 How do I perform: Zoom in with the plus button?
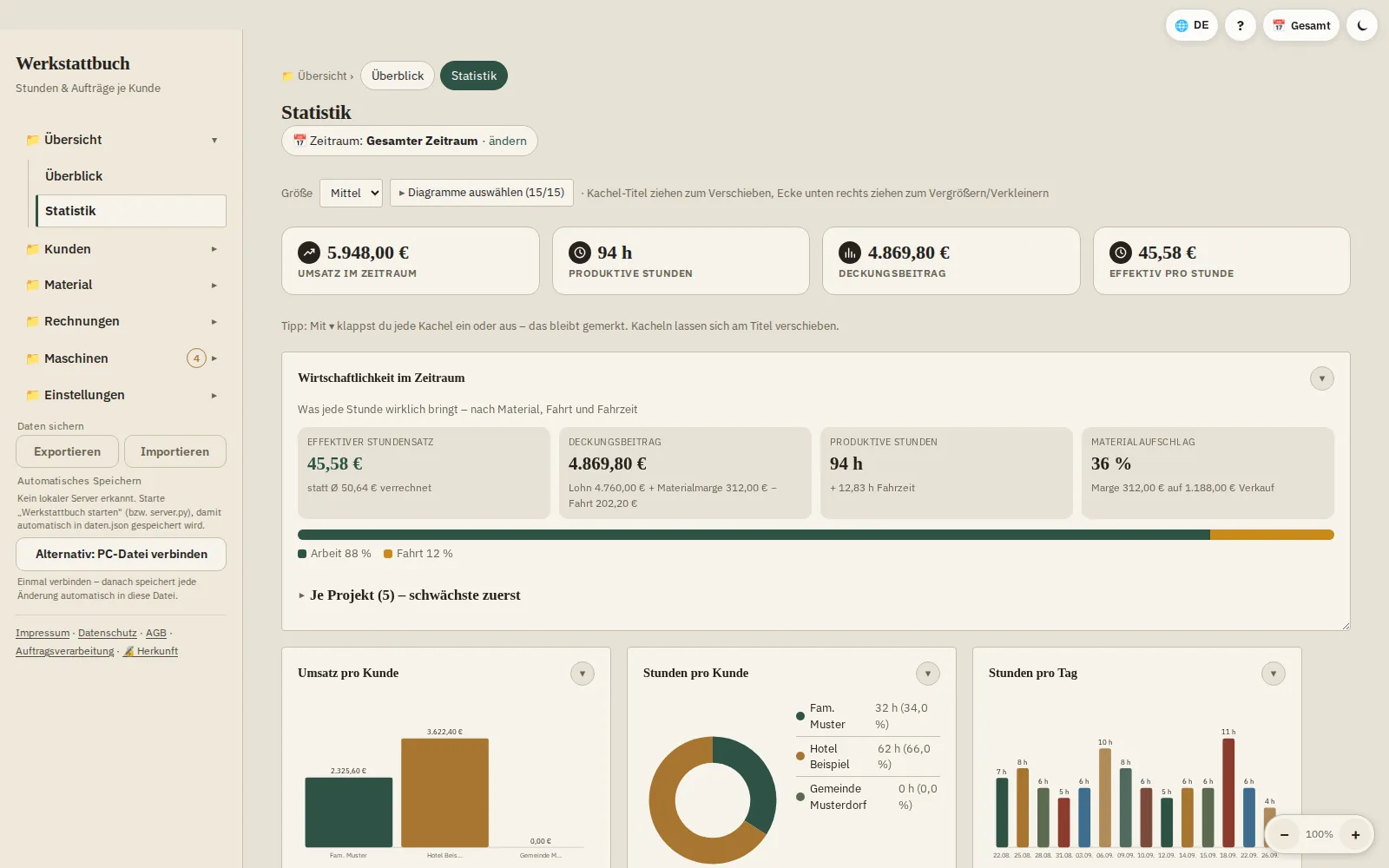(x=1355, y=834)
